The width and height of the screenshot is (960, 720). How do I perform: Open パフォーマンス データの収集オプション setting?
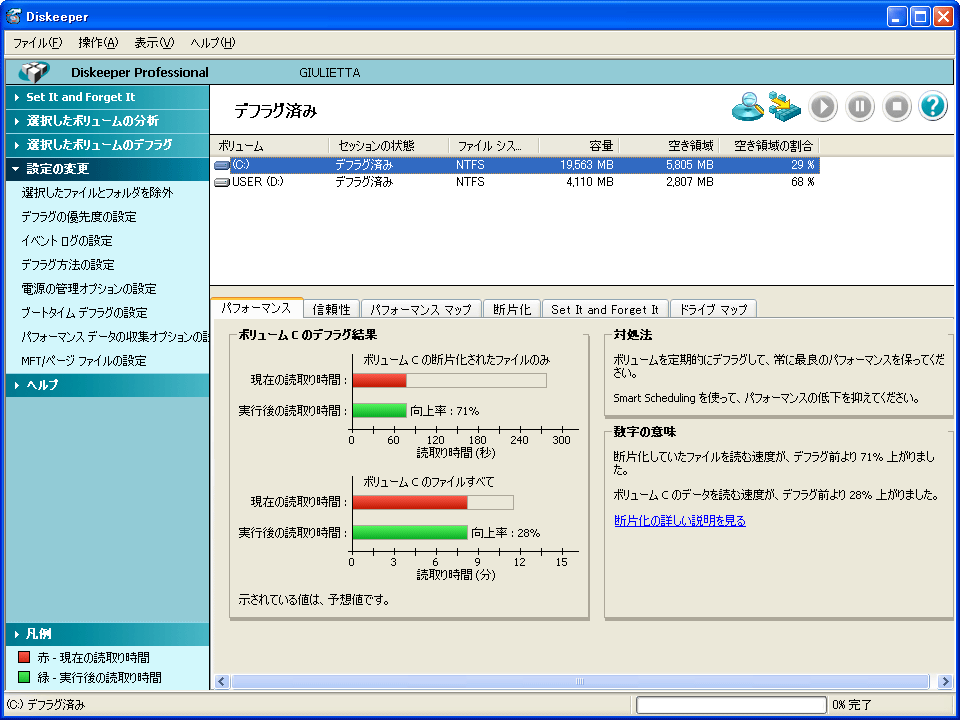click(114, 337)
